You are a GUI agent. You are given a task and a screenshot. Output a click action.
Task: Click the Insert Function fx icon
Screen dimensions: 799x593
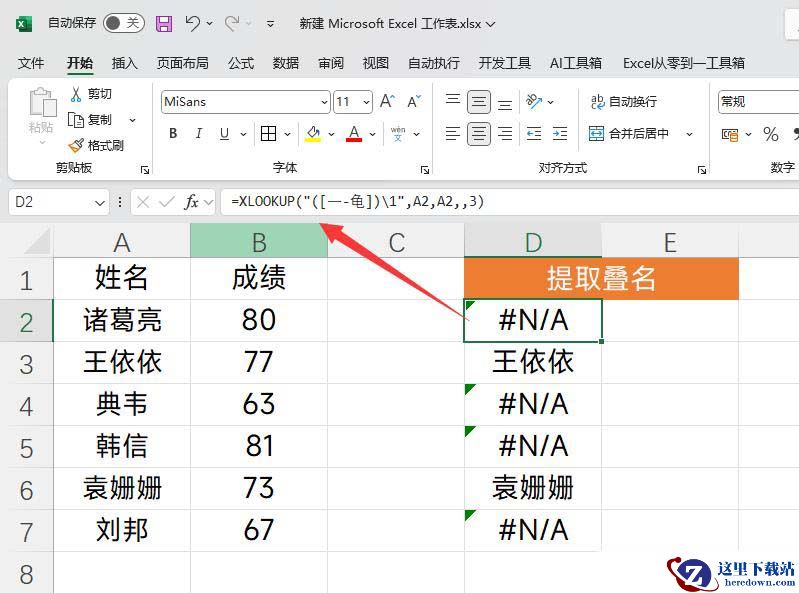192,202
